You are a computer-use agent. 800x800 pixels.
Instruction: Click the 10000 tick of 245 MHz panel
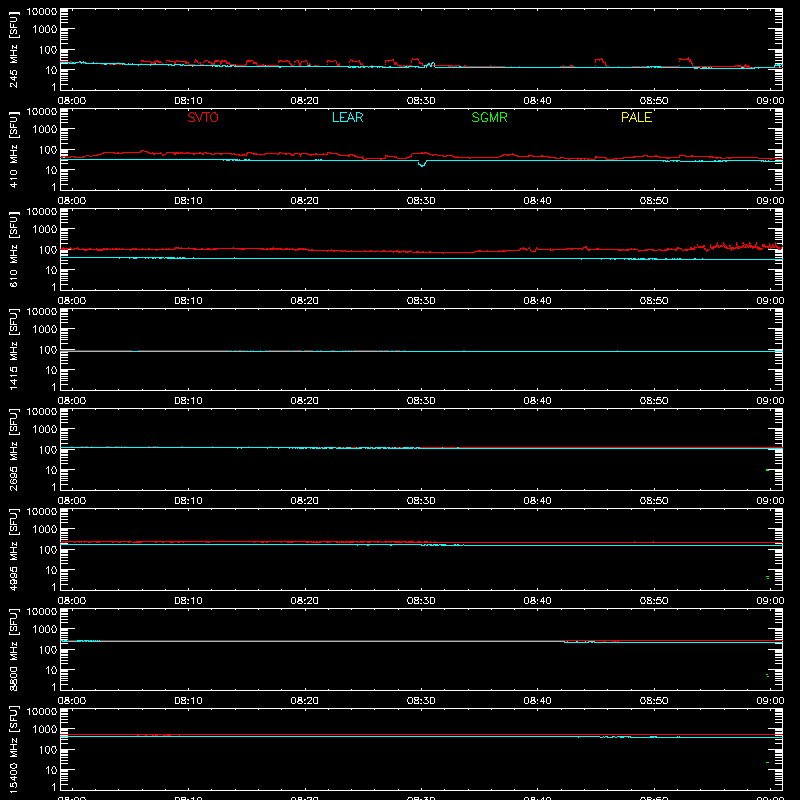(x=42, y=12)
